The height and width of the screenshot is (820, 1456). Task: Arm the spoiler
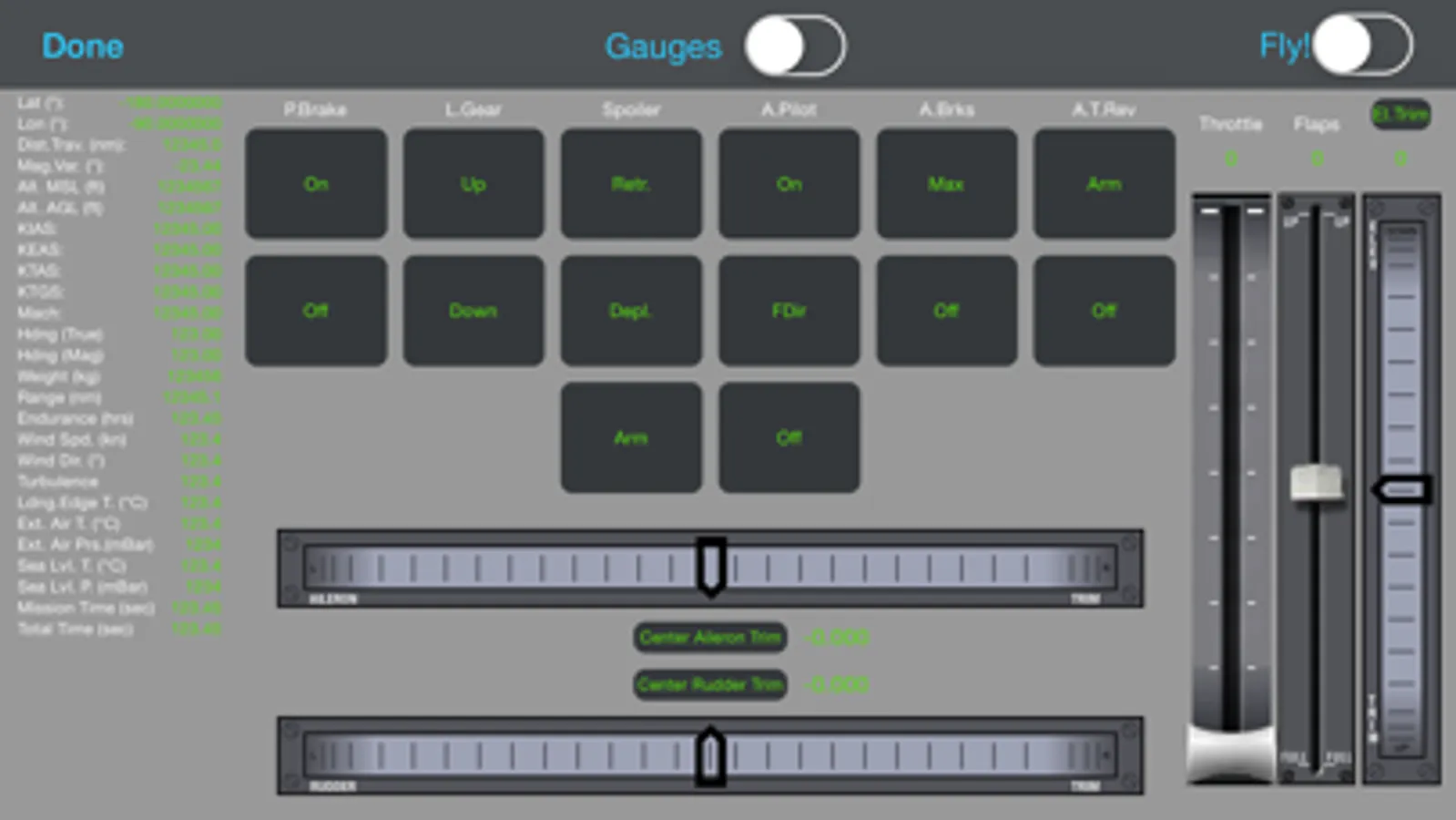631,437
